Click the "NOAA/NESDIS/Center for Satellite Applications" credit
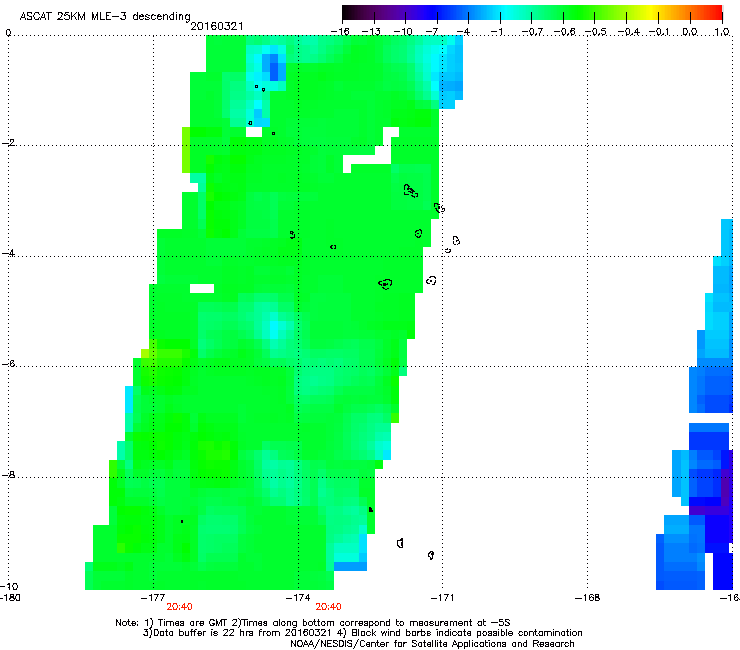The image size is (740, 650). [432, 644]
